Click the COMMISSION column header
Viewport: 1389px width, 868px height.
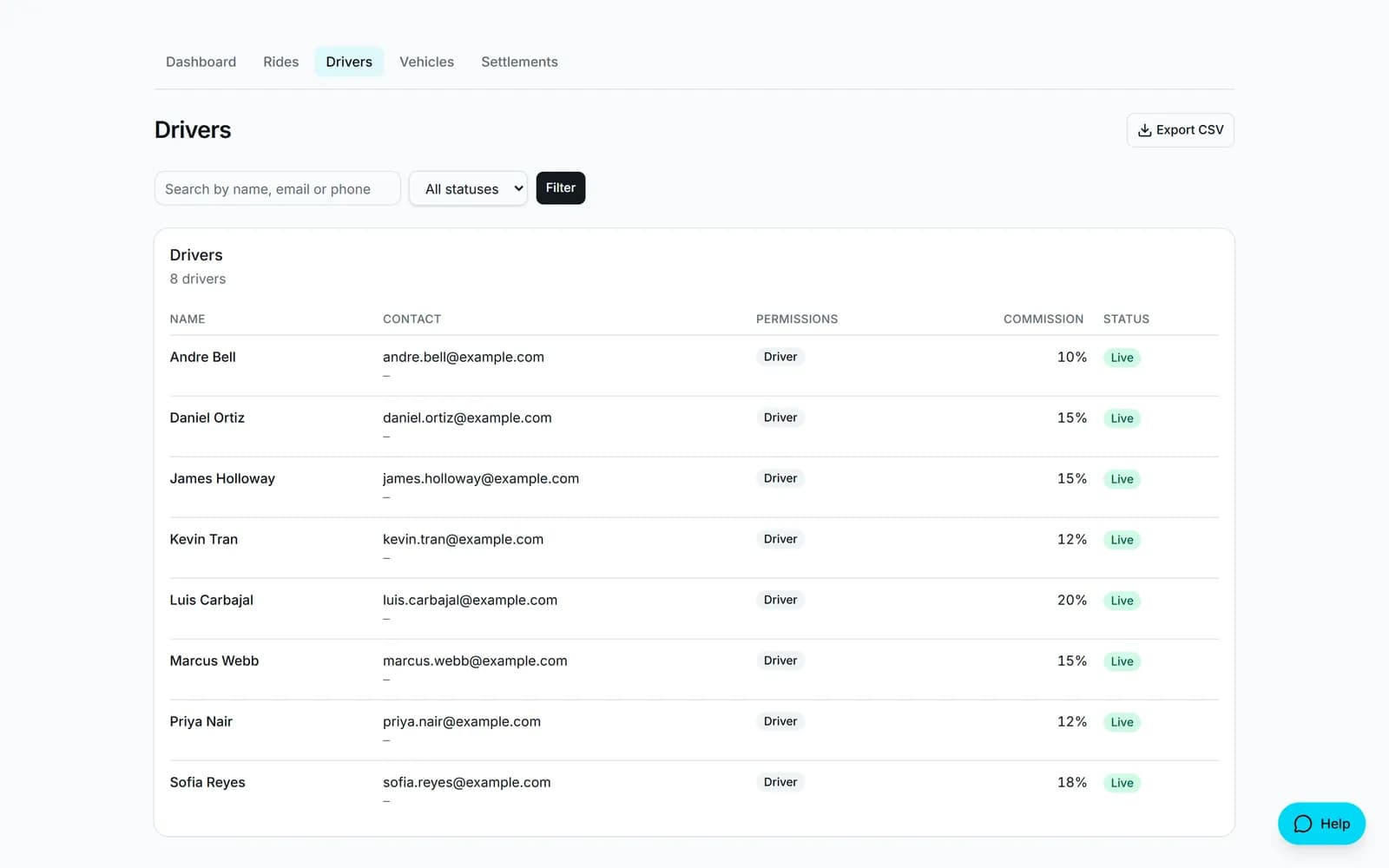(1043, 319)
